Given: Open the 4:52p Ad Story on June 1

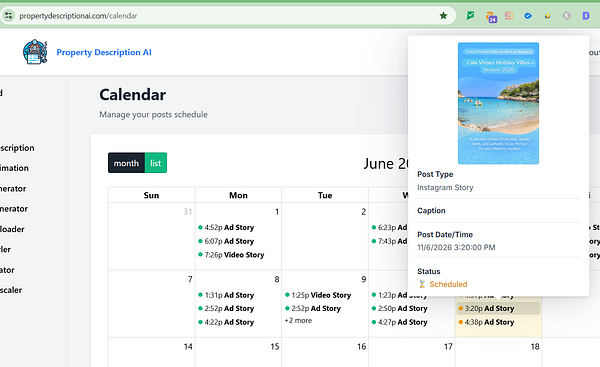Looking at the screenshot, I should (x=226, y=227).
